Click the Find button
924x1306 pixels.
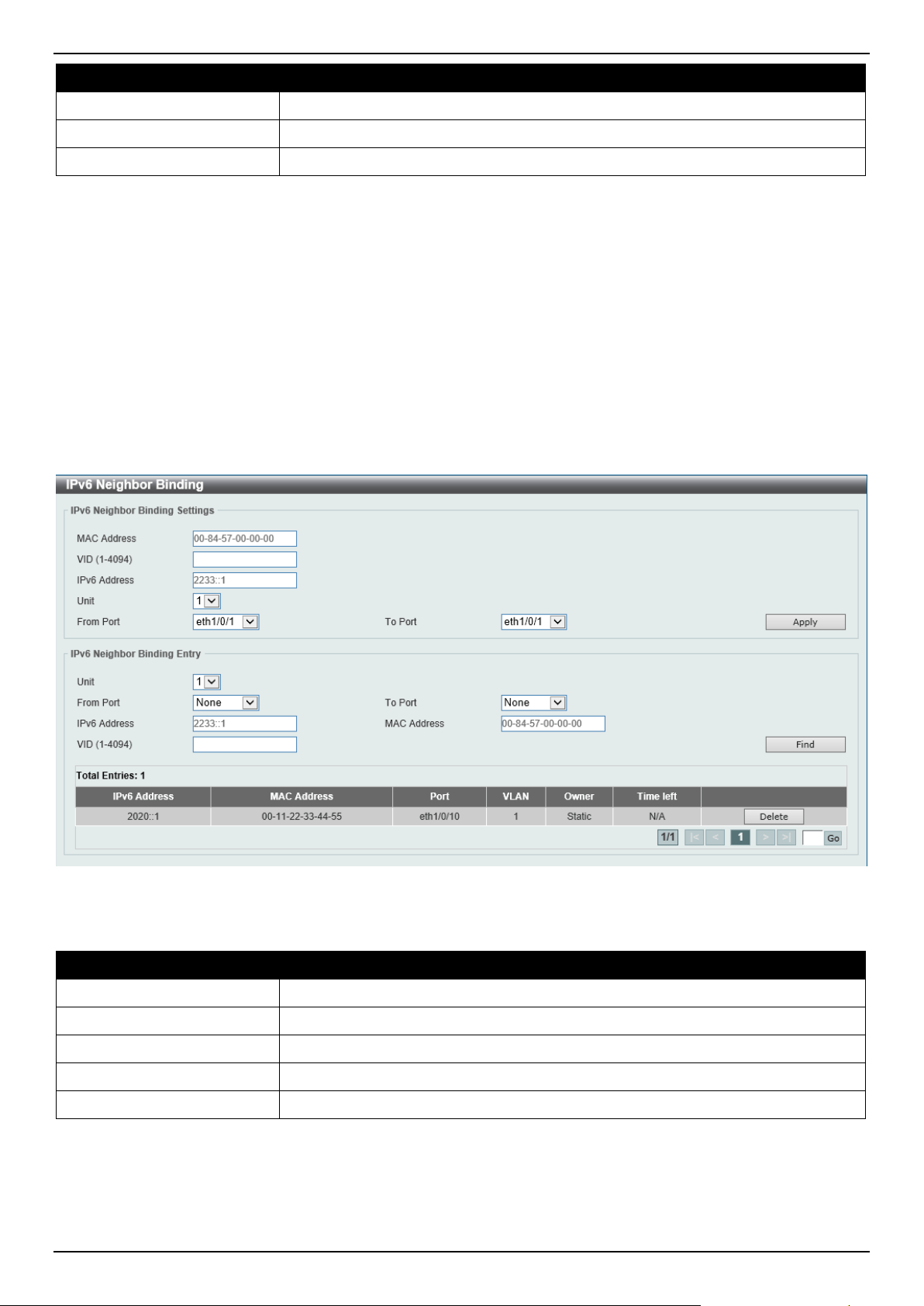pyautogui.click(x=805, y=745)
